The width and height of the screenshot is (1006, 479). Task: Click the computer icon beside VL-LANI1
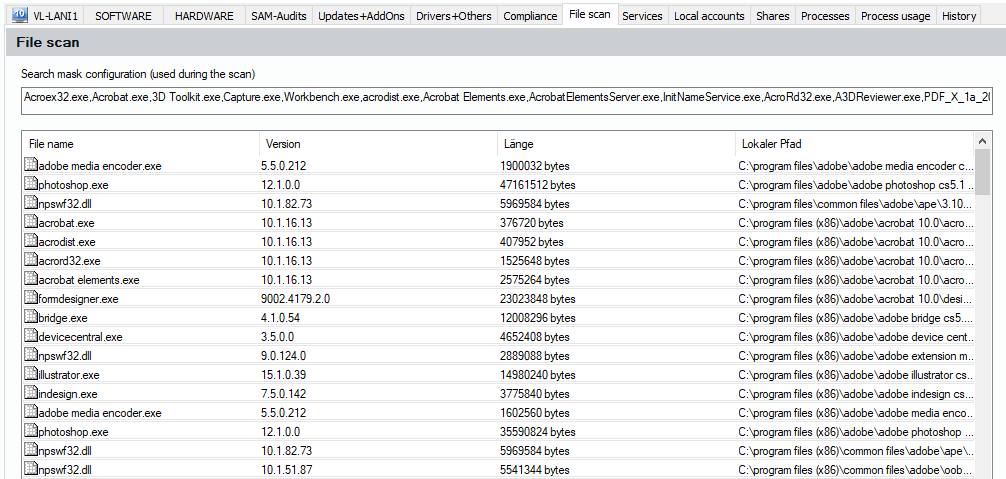[x=19, y=15]
